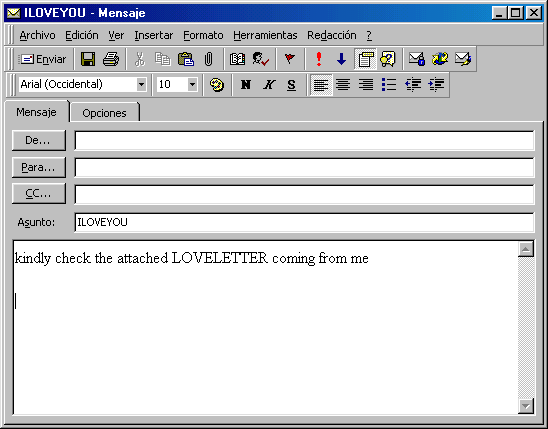This screenshot has height=429, width=548.
Task: Click the Print icon in toolbar
Action: tap(111, 59)
